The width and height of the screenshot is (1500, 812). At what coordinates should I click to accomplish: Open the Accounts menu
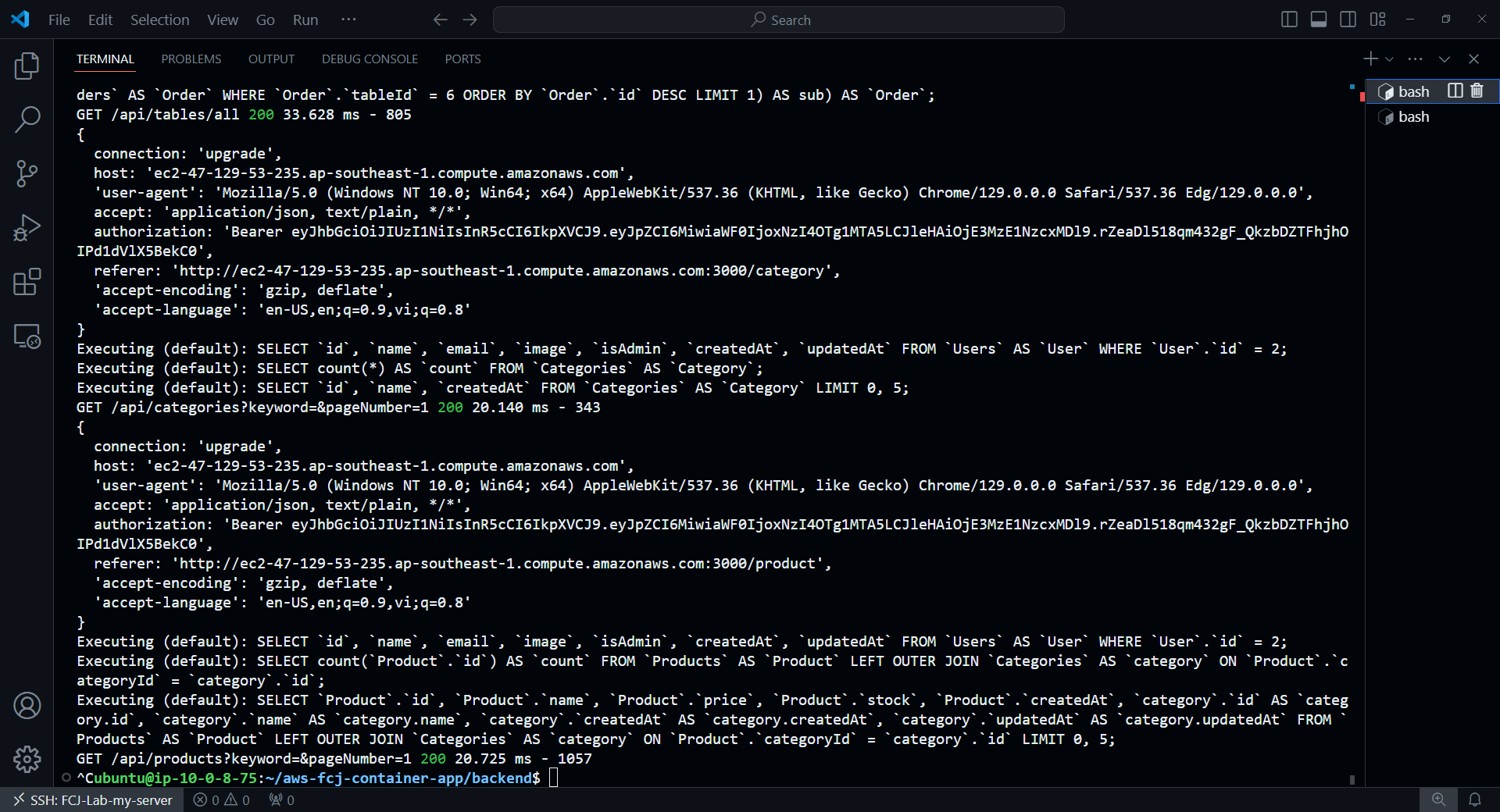point(27,706)
